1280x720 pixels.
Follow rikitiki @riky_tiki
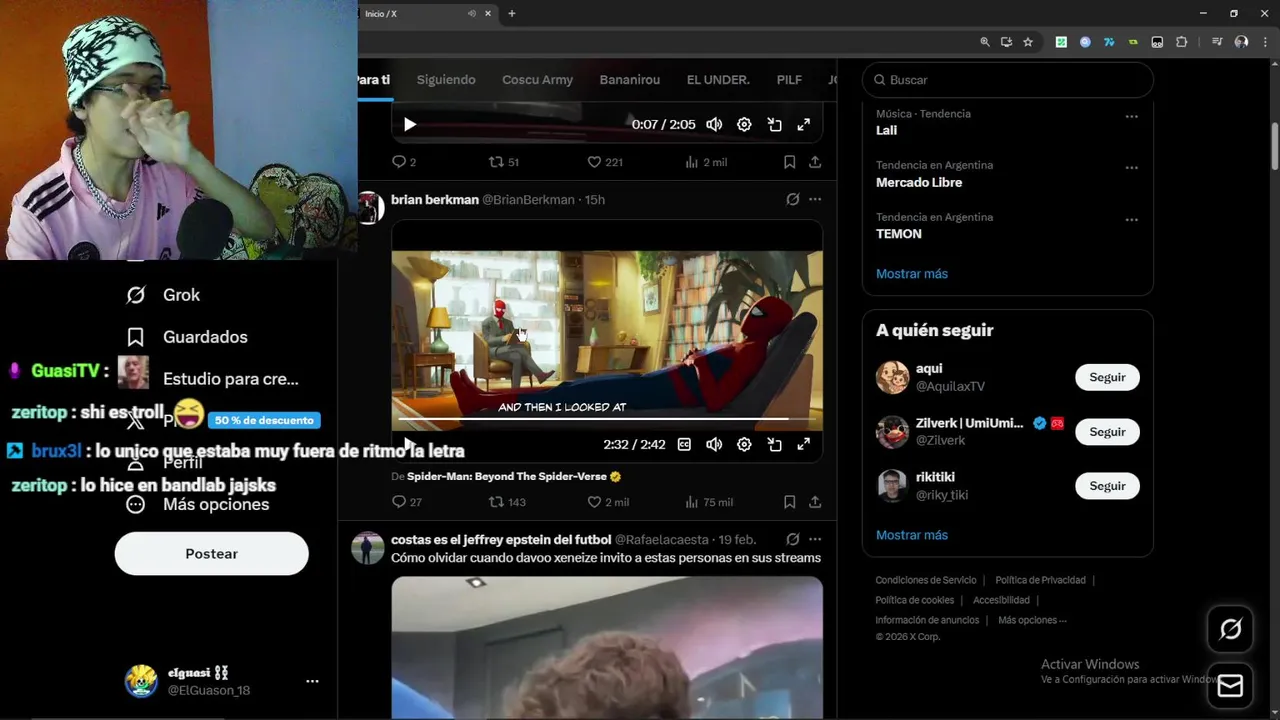[x=1107, y=486]
